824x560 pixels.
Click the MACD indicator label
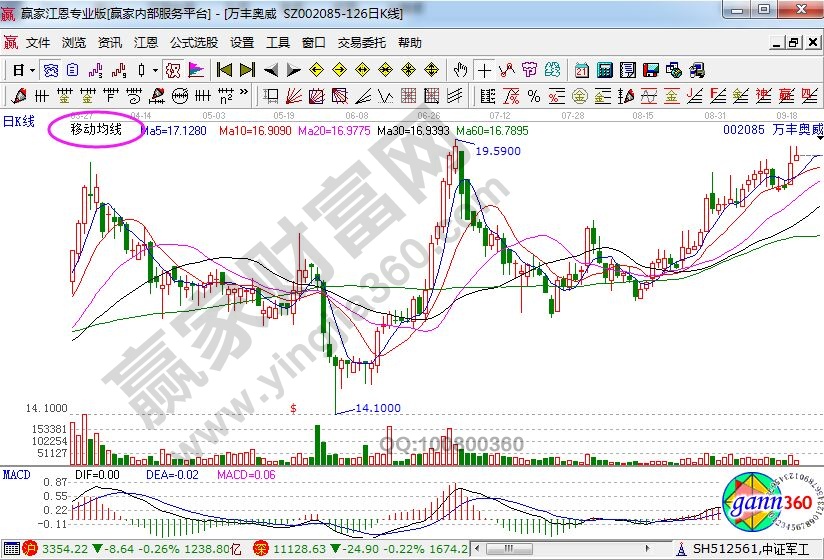pos(16,472)
